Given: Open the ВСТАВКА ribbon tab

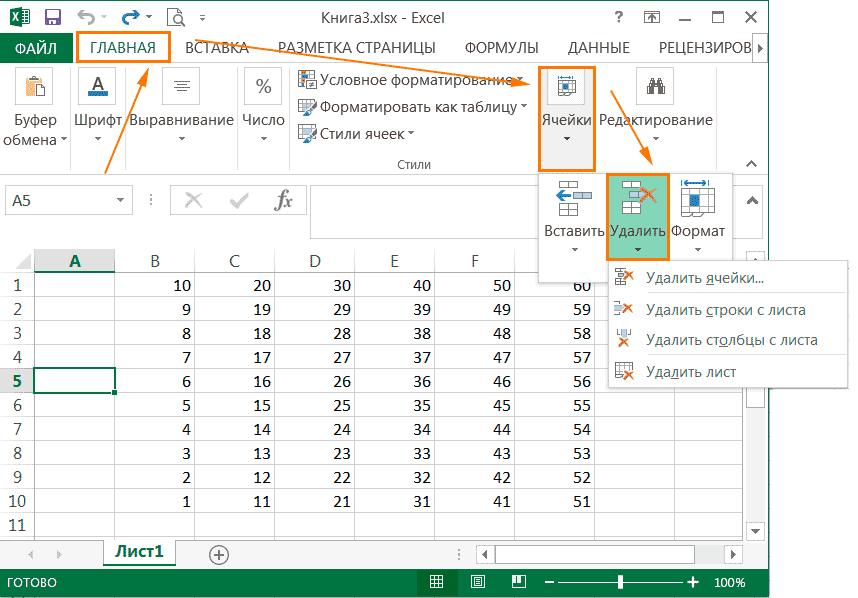Looking at the screenshot, I should coord(216,47).
